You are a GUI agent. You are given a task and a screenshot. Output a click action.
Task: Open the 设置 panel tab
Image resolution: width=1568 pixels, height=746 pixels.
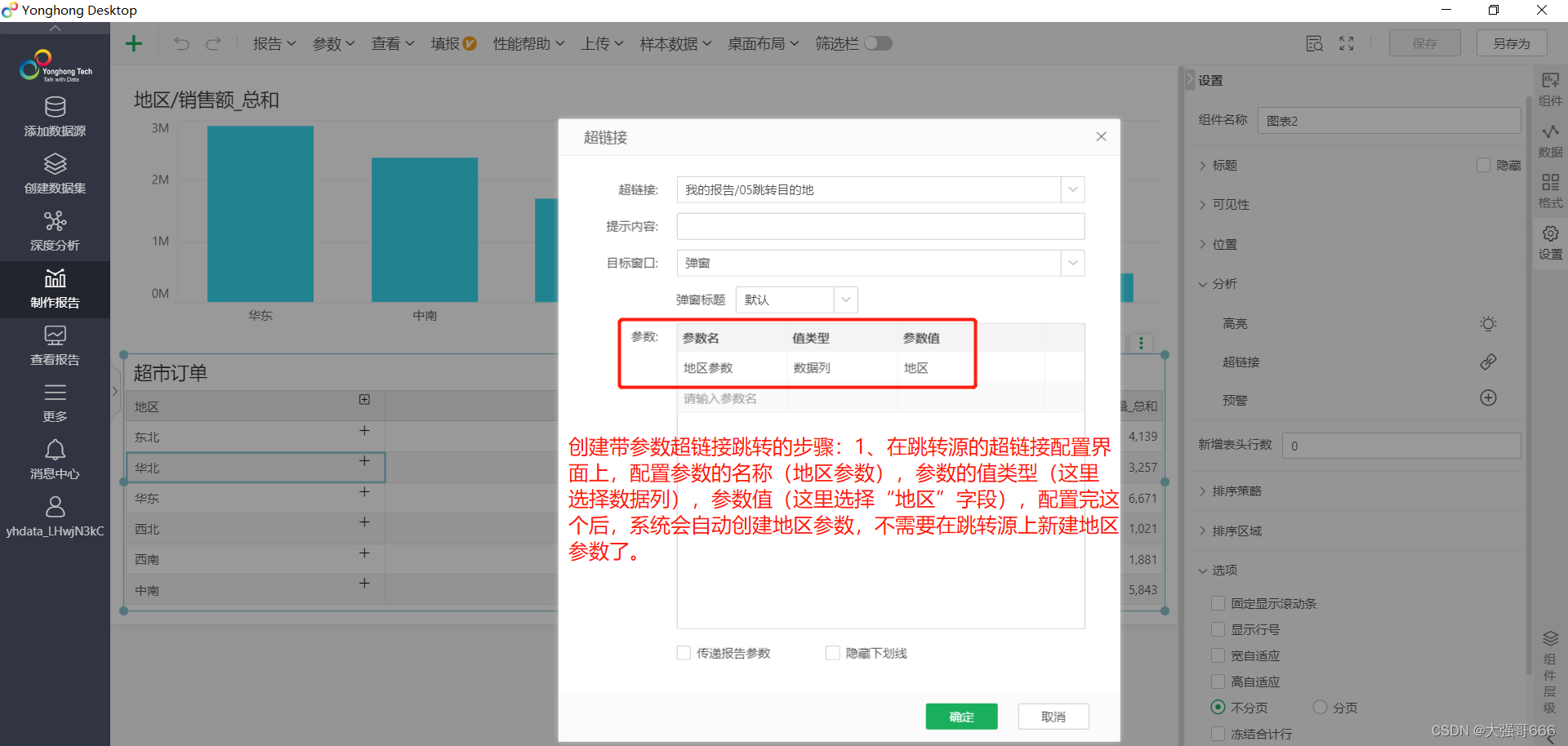1550,243
